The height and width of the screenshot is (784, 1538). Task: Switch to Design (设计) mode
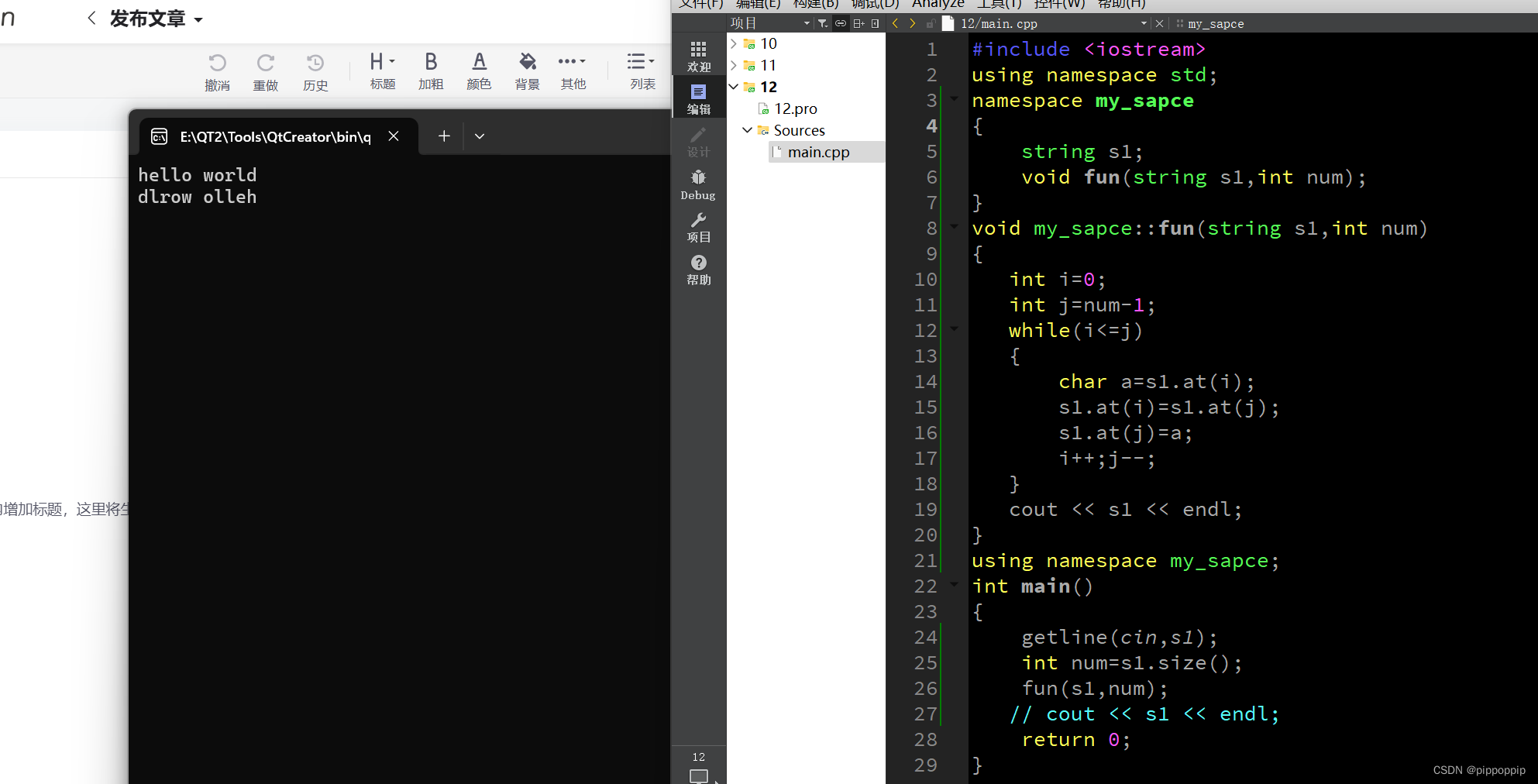pyautogui.click(x=698, y=143)
